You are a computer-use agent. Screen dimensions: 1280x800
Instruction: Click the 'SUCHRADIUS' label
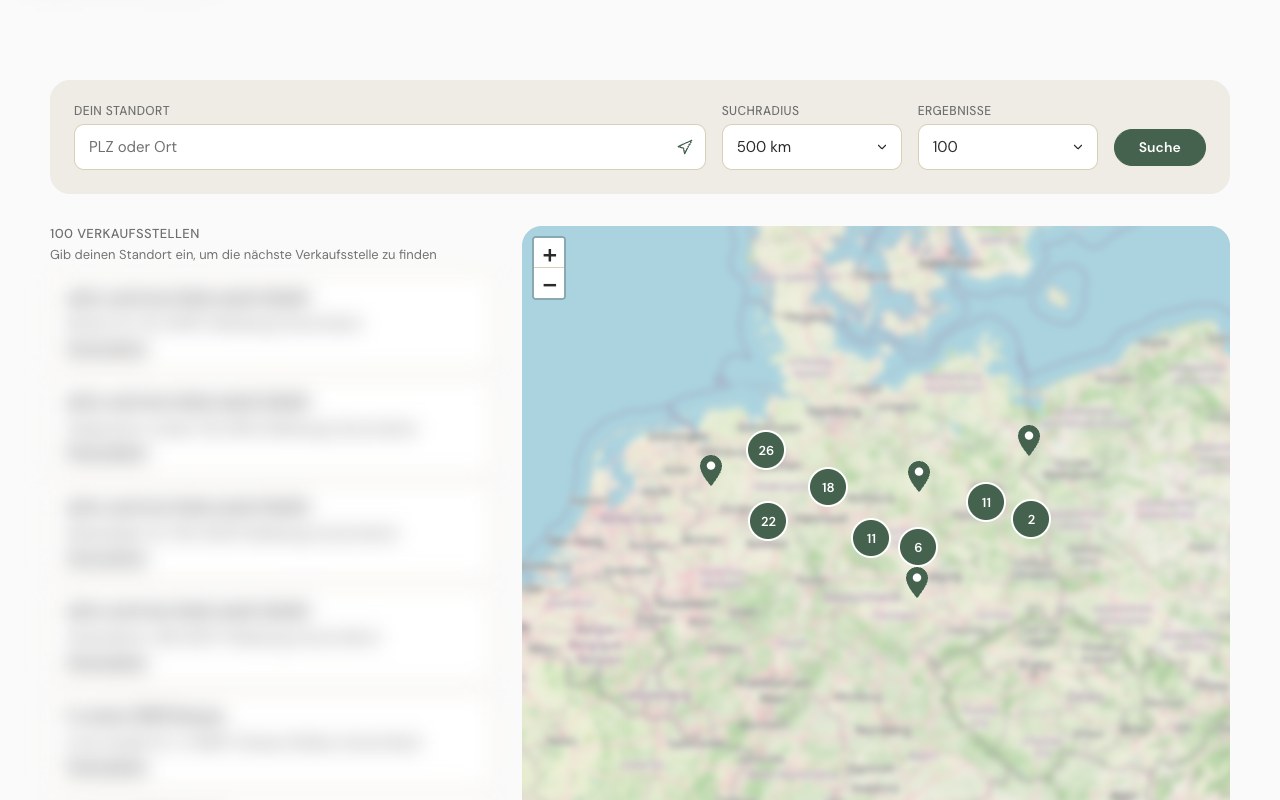point(760,111)
